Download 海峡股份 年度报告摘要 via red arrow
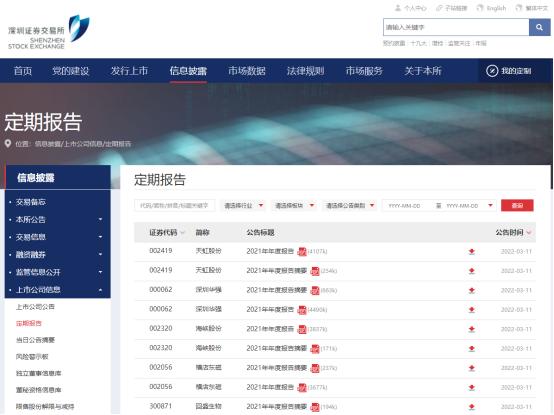Image resolution: width=554 pixels, height=415 pixels. [x=472, y=349]
